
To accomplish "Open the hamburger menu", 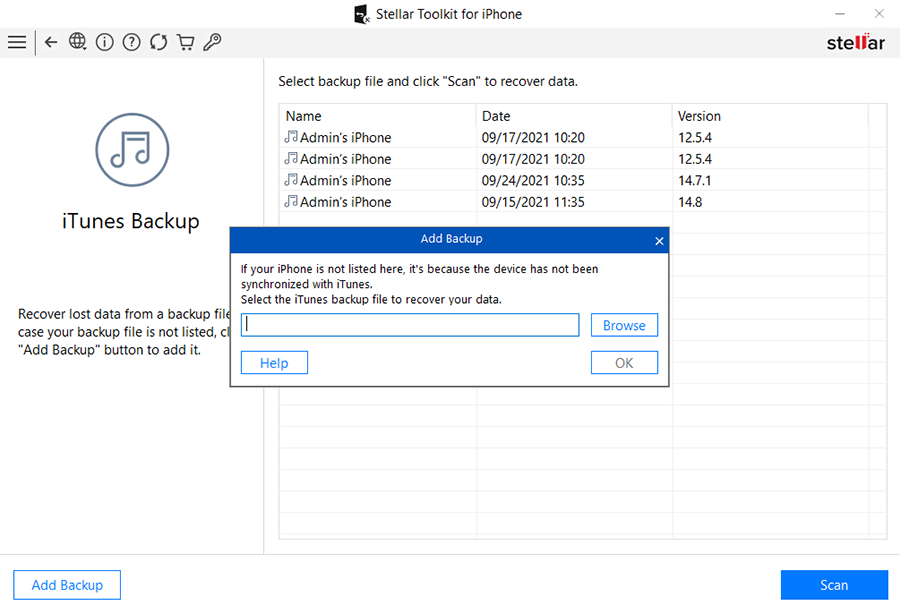I will 17,42.
